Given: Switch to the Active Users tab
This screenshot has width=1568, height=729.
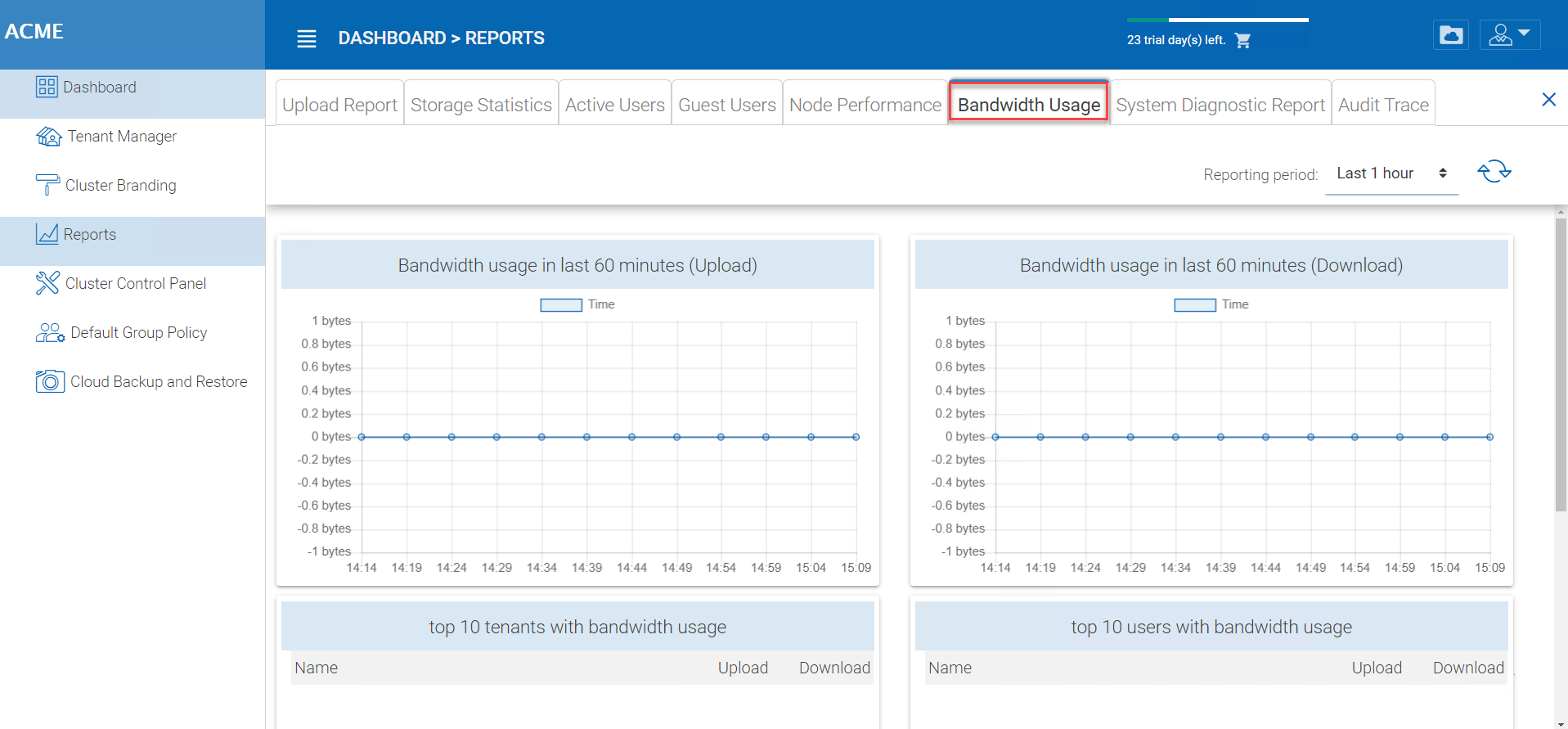Looking at the screenshot, I should 615,104.
